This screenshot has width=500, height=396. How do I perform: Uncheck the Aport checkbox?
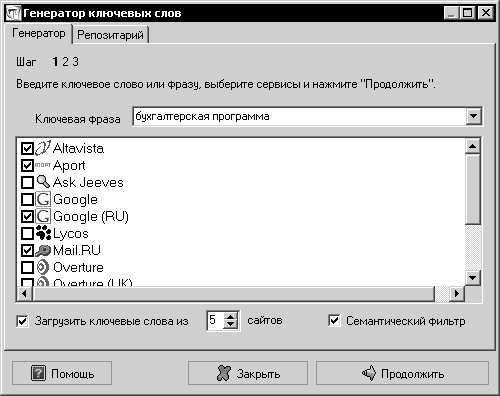coord(27,165)
